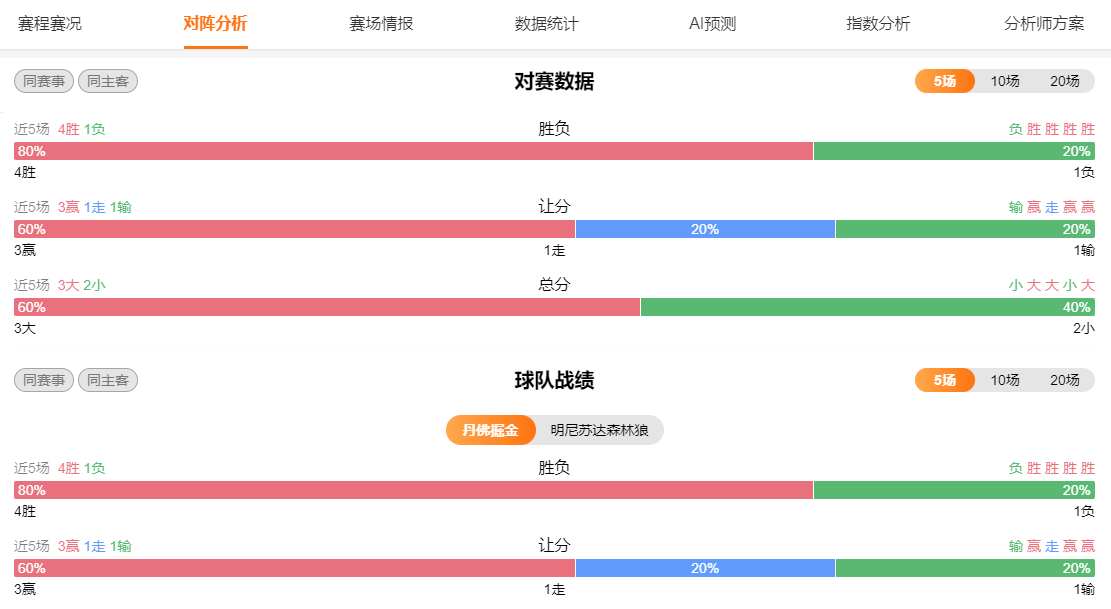This screenshot has width=1111, height=609.
Task: Select 20场 in 球队战绩 section
Action: [1064, 380]
